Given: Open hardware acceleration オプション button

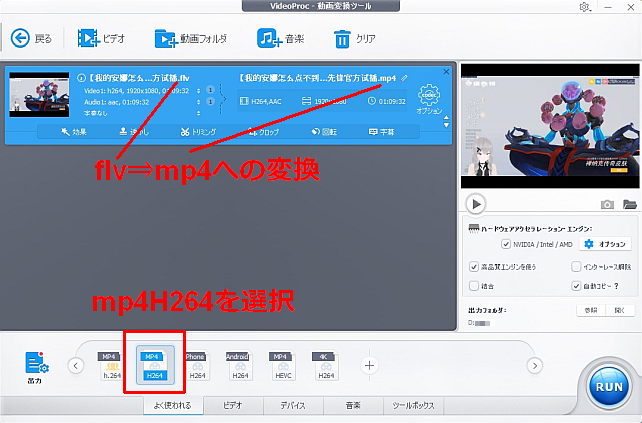Looking at the screenshot, I should [605, 244].
